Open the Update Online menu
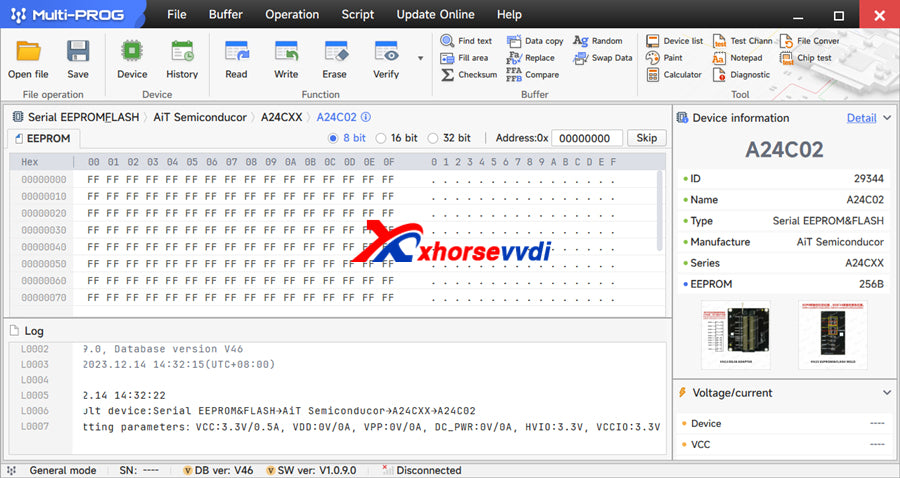Viewport: 900px width, 478px height. click(x=436, y=14)
